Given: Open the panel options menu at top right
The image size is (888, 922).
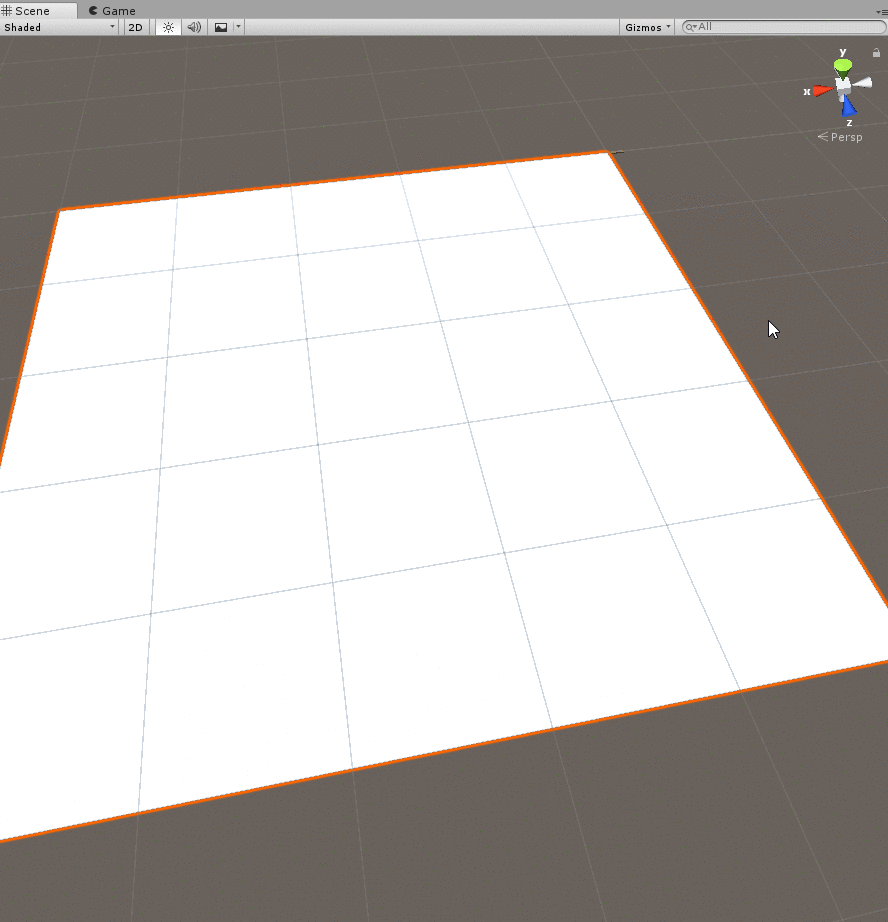Looking at the screenshot, I should [x=881, y=11].
